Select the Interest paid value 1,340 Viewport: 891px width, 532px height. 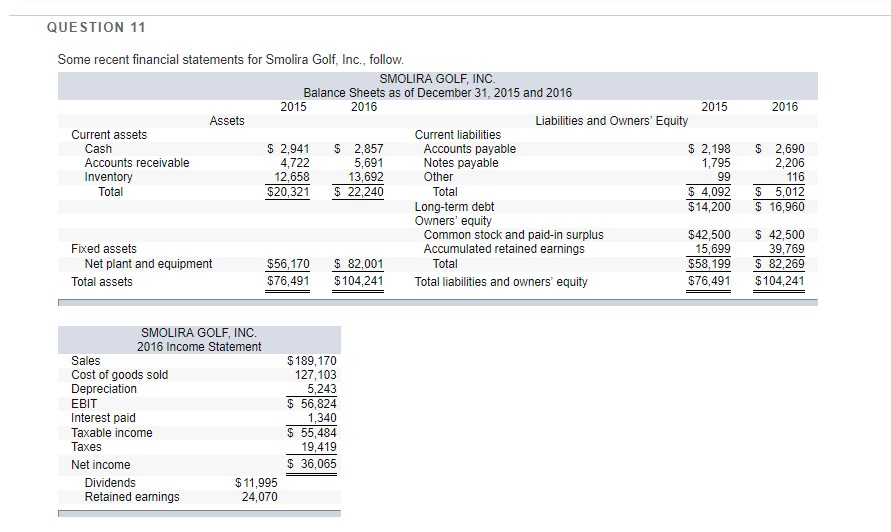tap(322, 418)
